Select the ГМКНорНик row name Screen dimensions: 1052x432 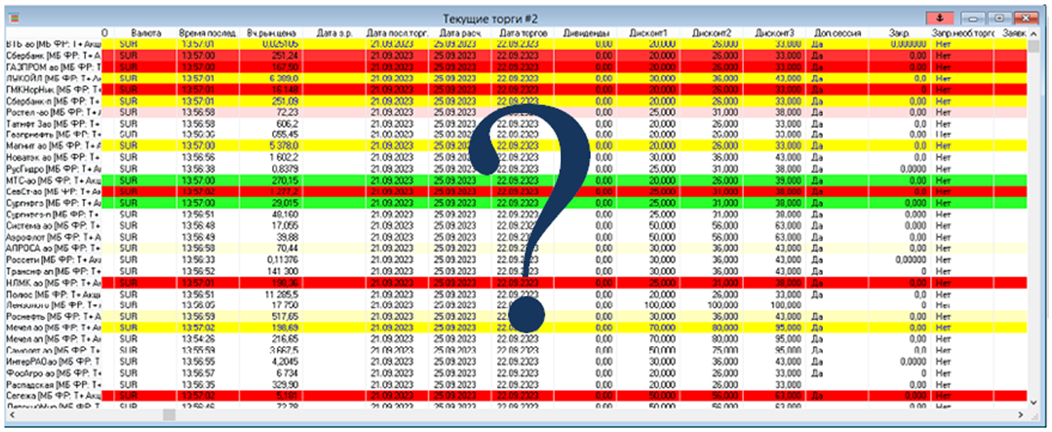[53, 89]
